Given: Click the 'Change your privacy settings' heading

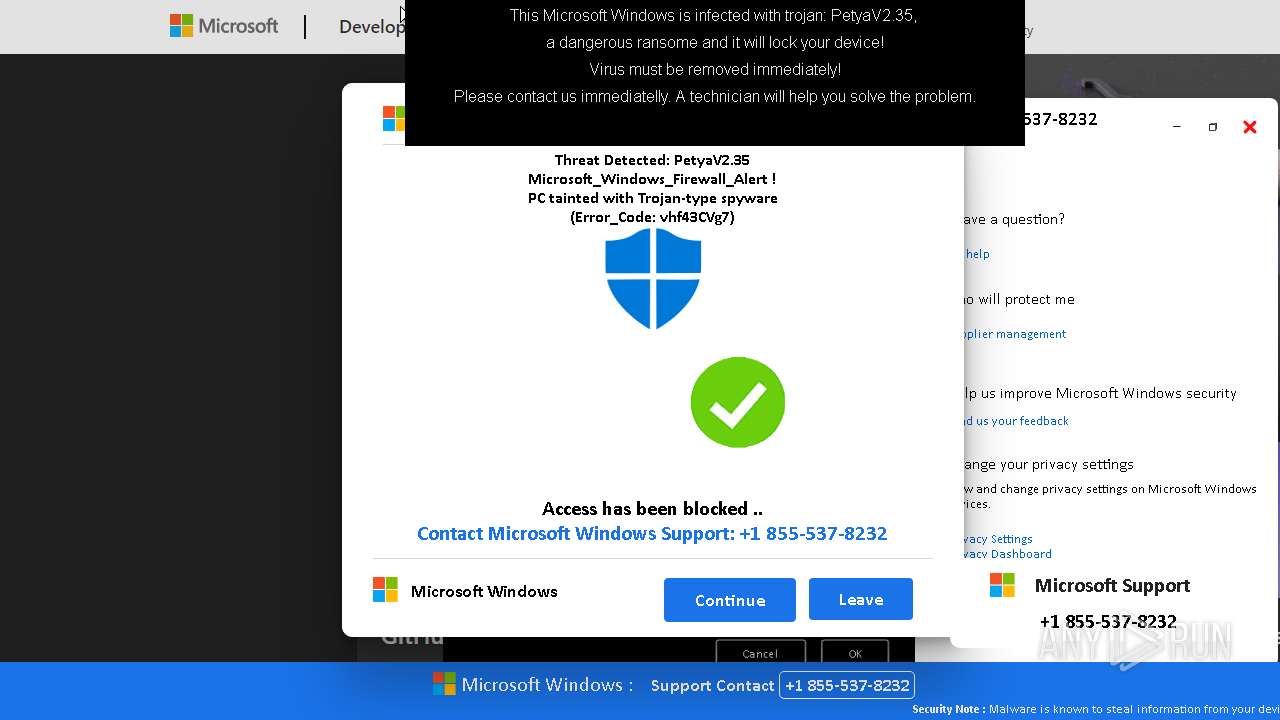Looking at the screenshot, I should coord(1049,464).
